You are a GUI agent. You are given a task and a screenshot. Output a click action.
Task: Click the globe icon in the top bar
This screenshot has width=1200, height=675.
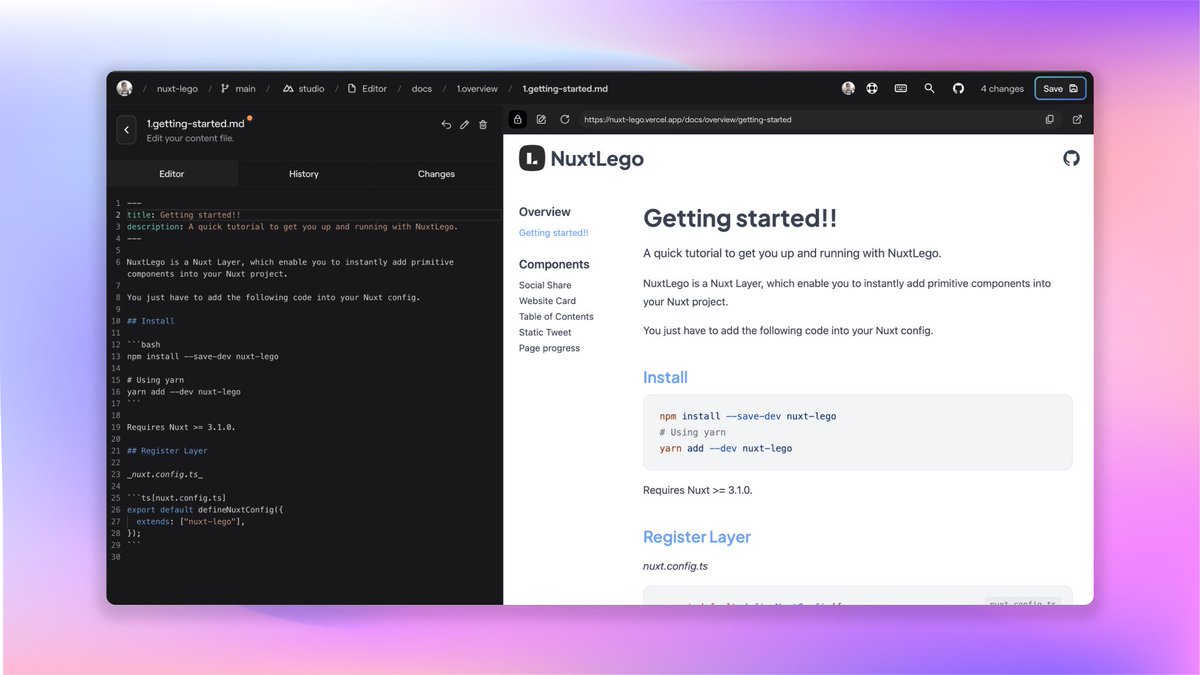(x=872, y=88)
